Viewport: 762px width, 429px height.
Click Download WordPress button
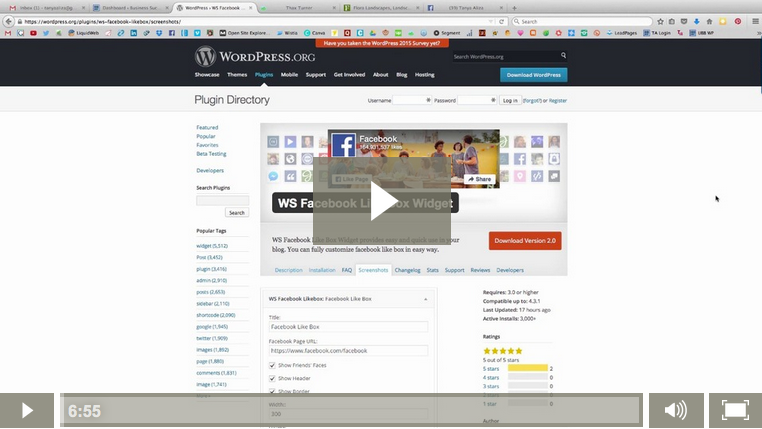(x=534, y=75)
